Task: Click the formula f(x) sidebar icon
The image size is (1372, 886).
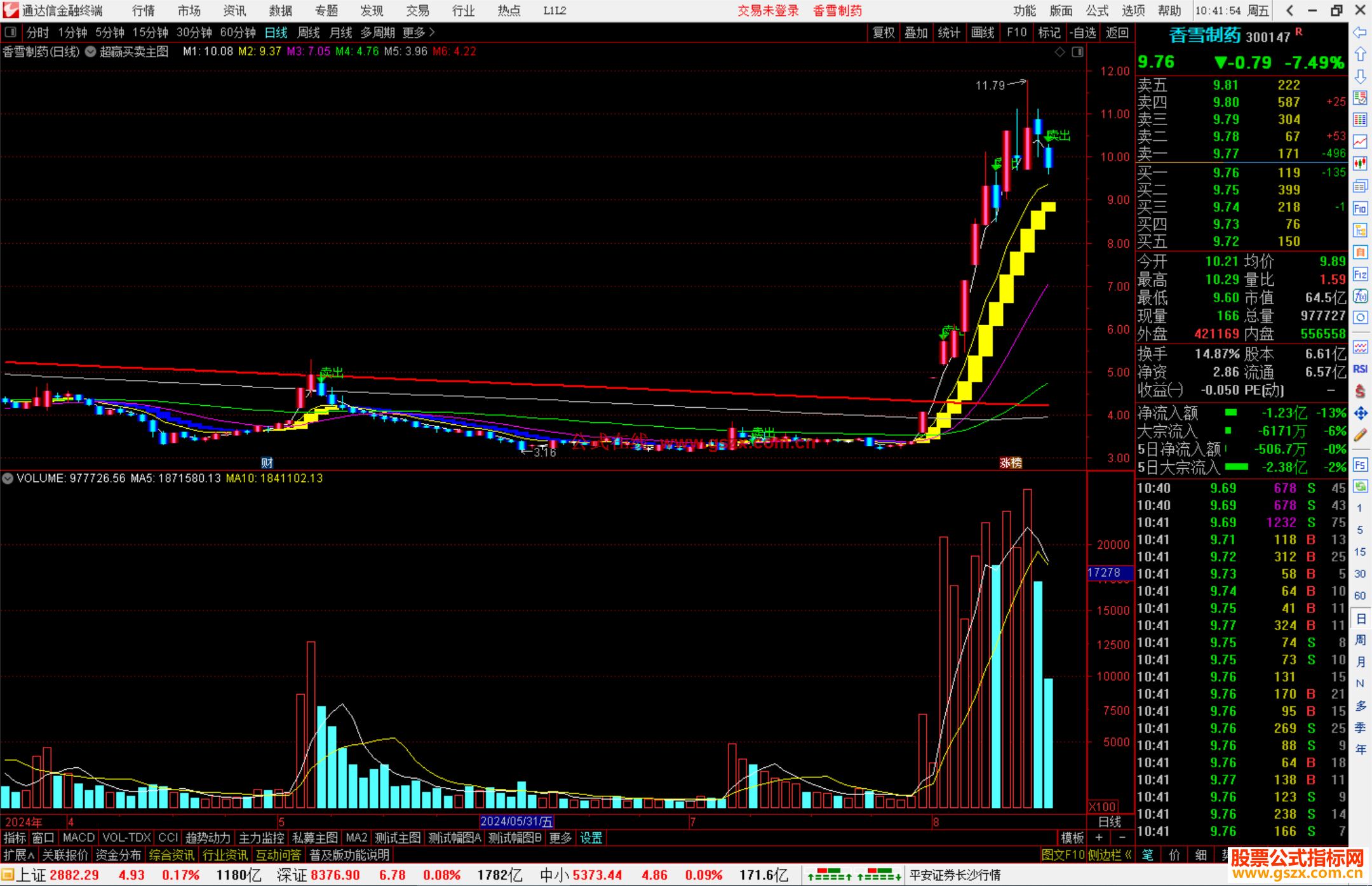Action: (x=1360, y=296)
